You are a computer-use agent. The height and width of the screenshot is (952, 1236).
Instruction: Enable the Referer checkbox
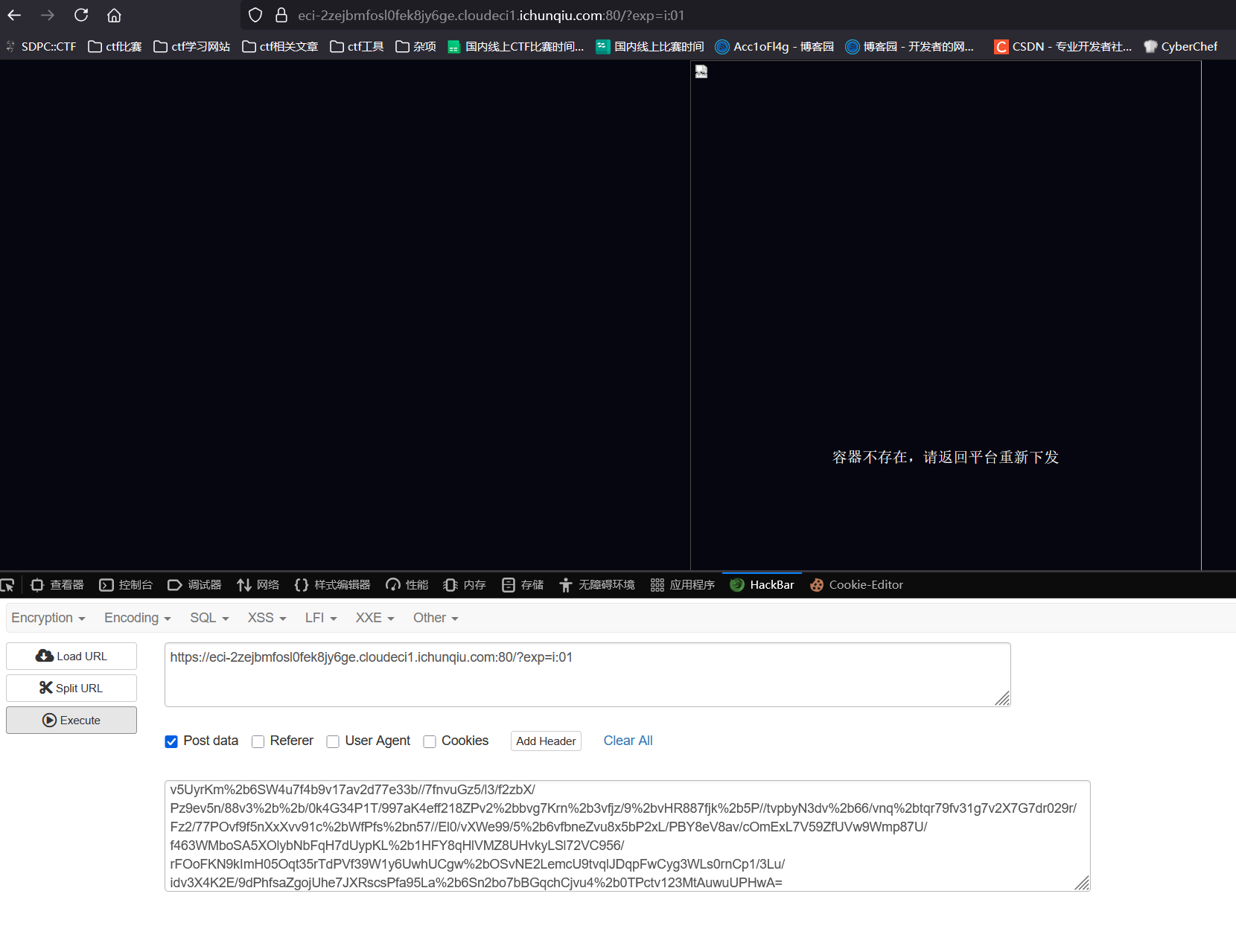point(258,741)
